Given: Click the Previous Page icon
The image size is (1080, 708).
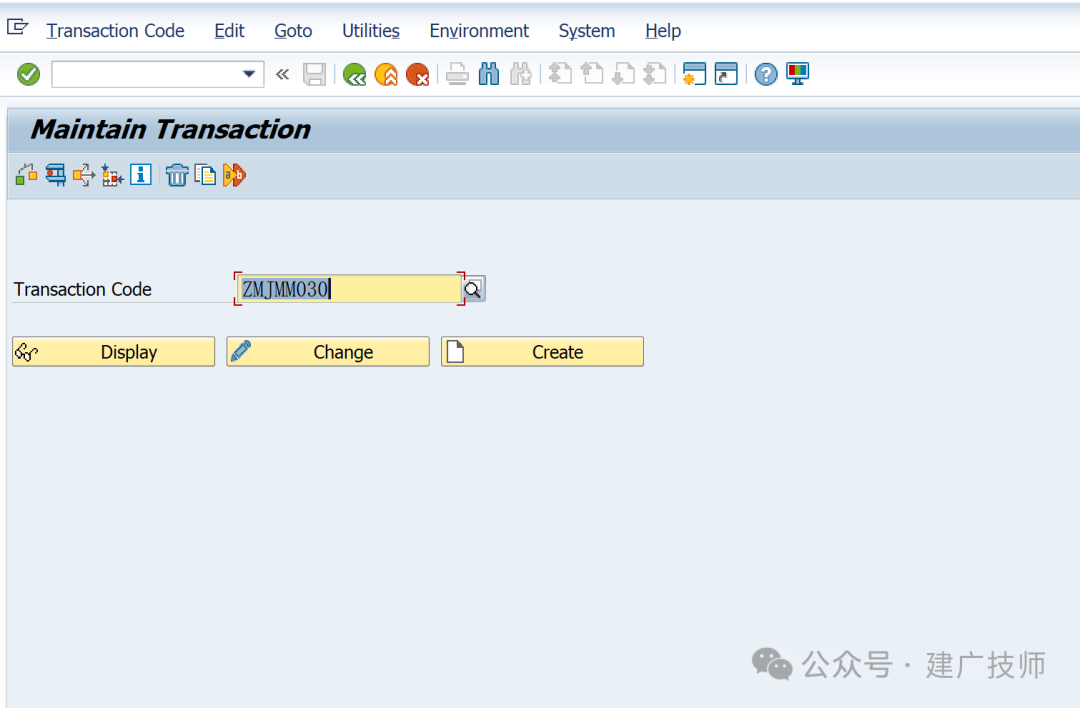Looking at the screenshot, I should click(592, 74).
